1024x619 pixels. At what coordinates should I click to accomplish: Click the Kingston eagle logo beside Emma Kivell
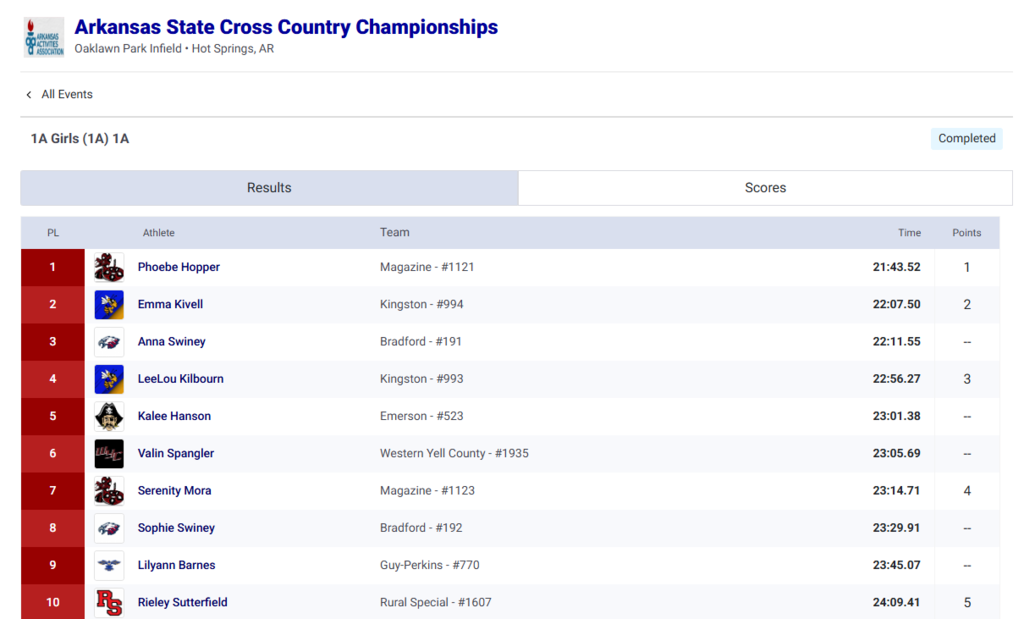click(x=109, y=304)
